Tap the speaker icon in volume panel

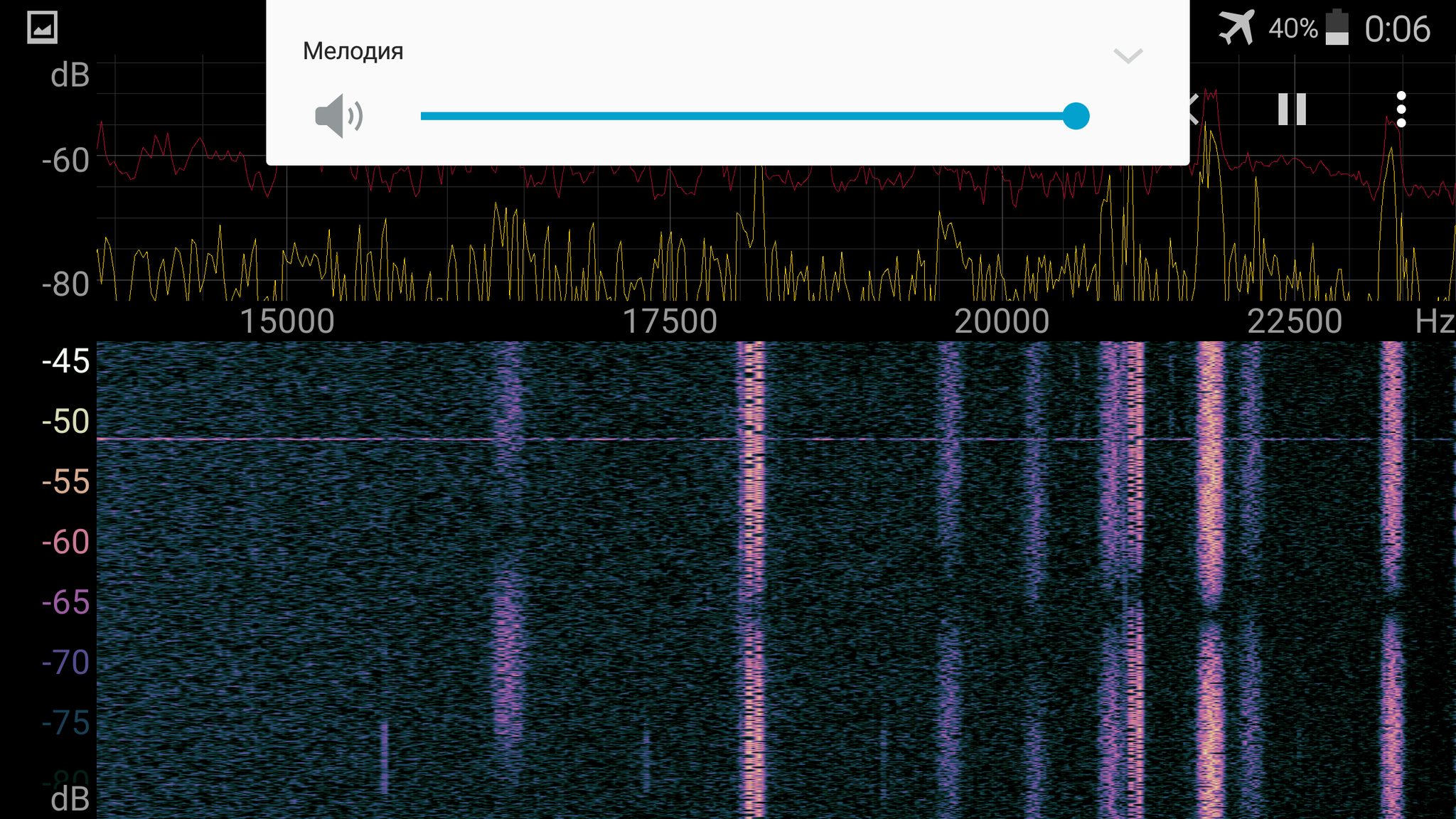click(338, 116)
